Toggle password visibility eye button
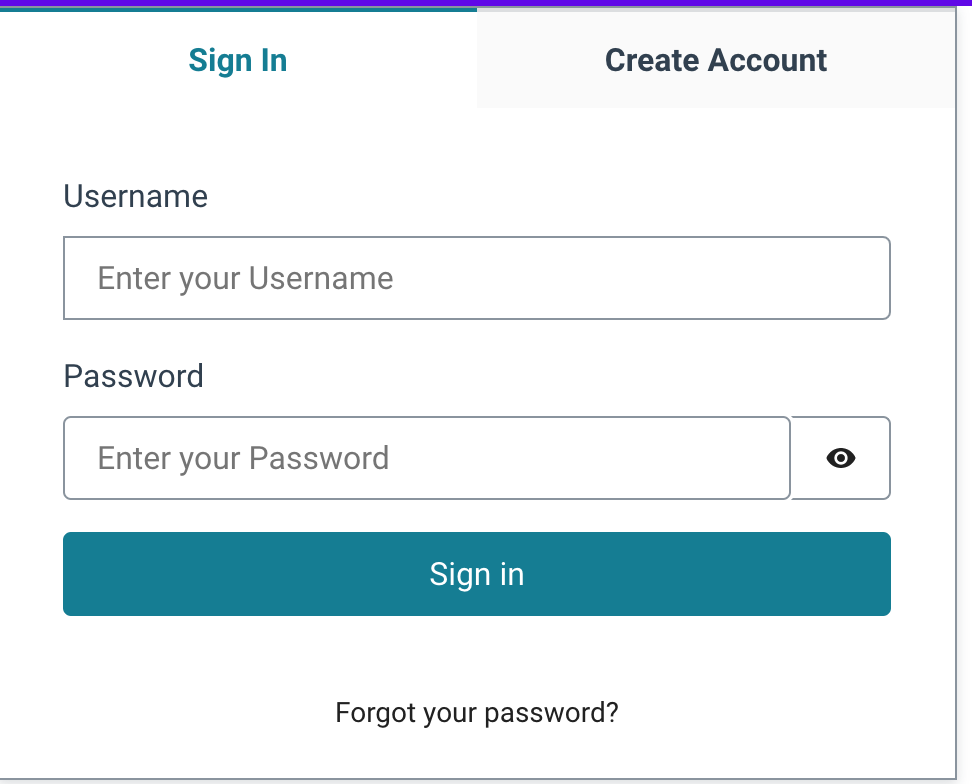The height and width of the screenshot is (784, 972). [x=841, y=458]
